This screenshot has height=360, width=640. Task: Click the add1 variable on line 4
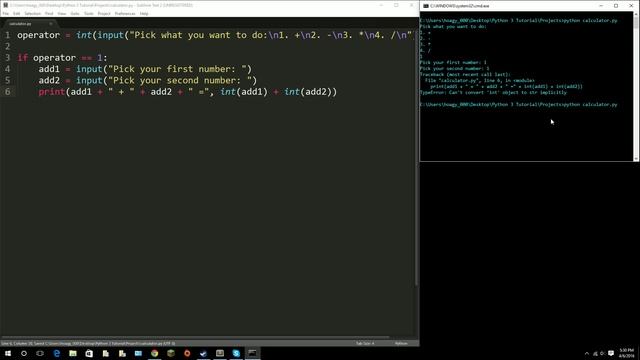click(49, 69)
